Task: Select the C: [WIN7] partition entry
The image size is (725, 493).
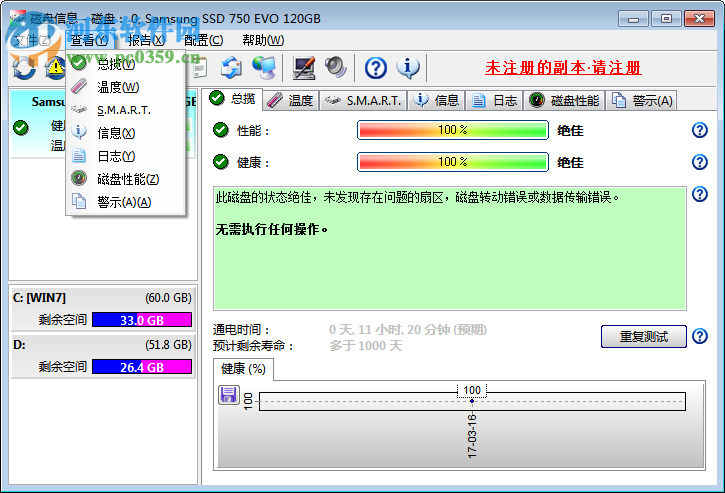Action: pyautogui.click(x=102, y=308)
